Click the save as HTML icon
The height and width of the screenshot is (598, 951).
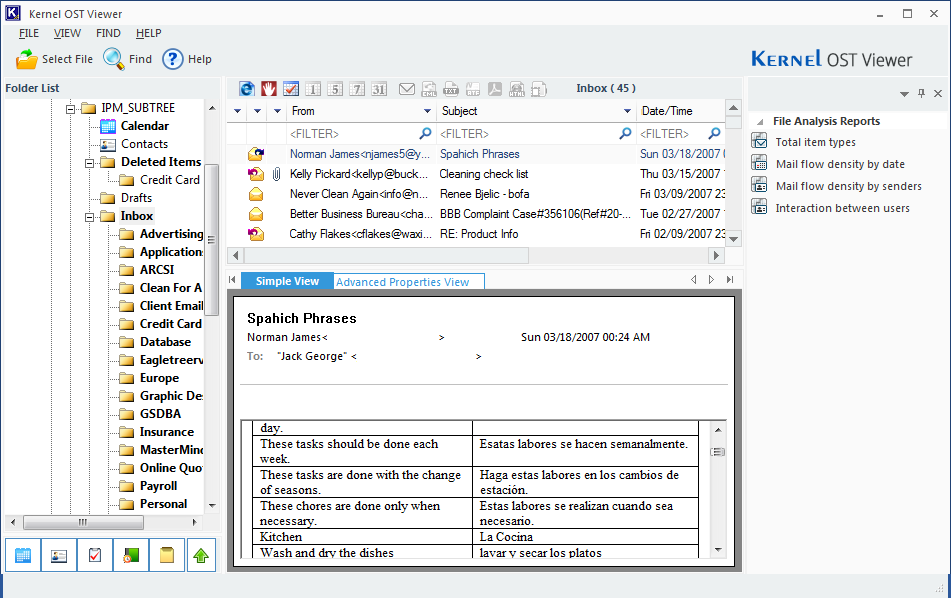point(517,89)
